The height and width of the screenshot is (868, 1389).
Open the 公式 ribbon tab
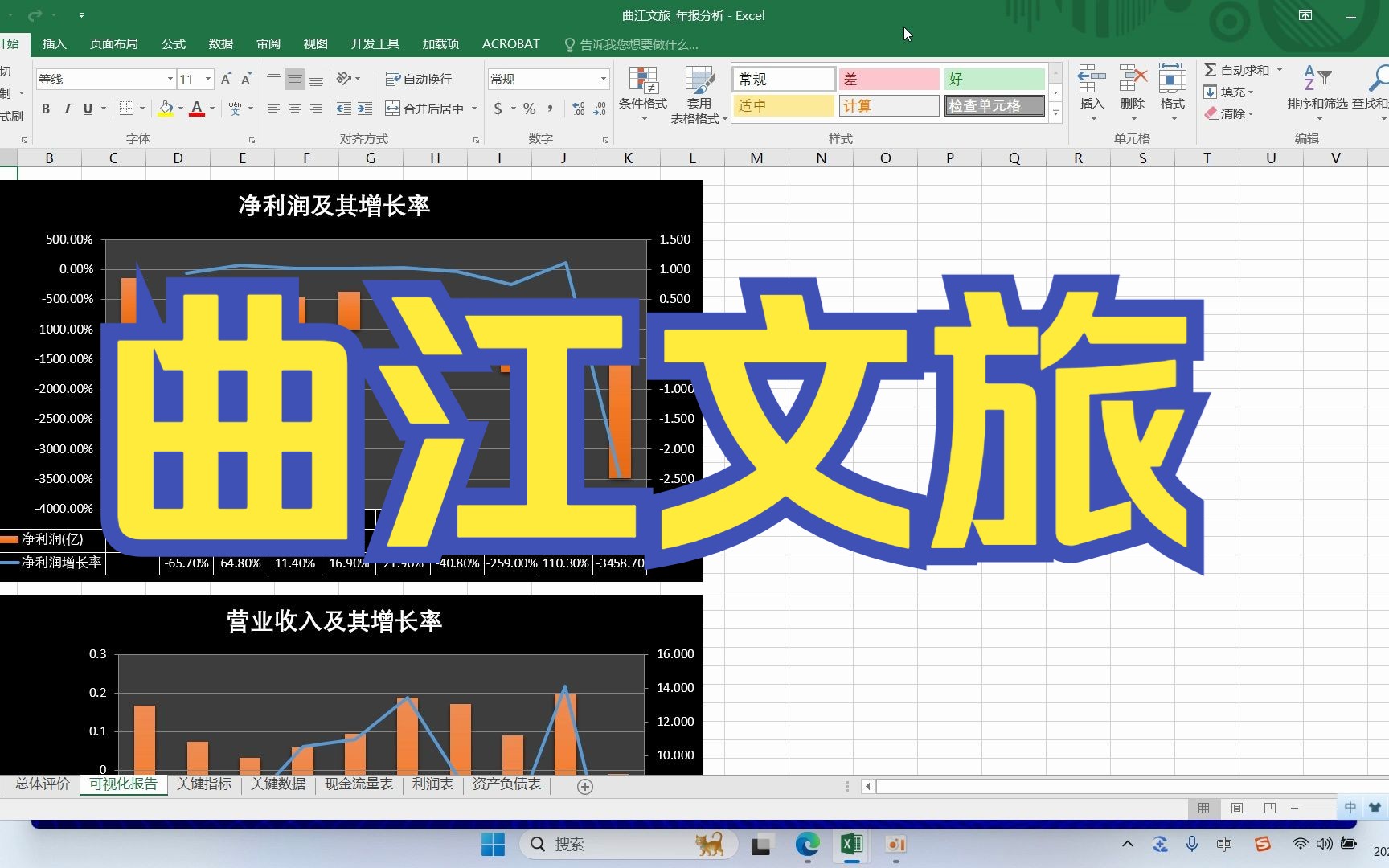tap(173, 44)
